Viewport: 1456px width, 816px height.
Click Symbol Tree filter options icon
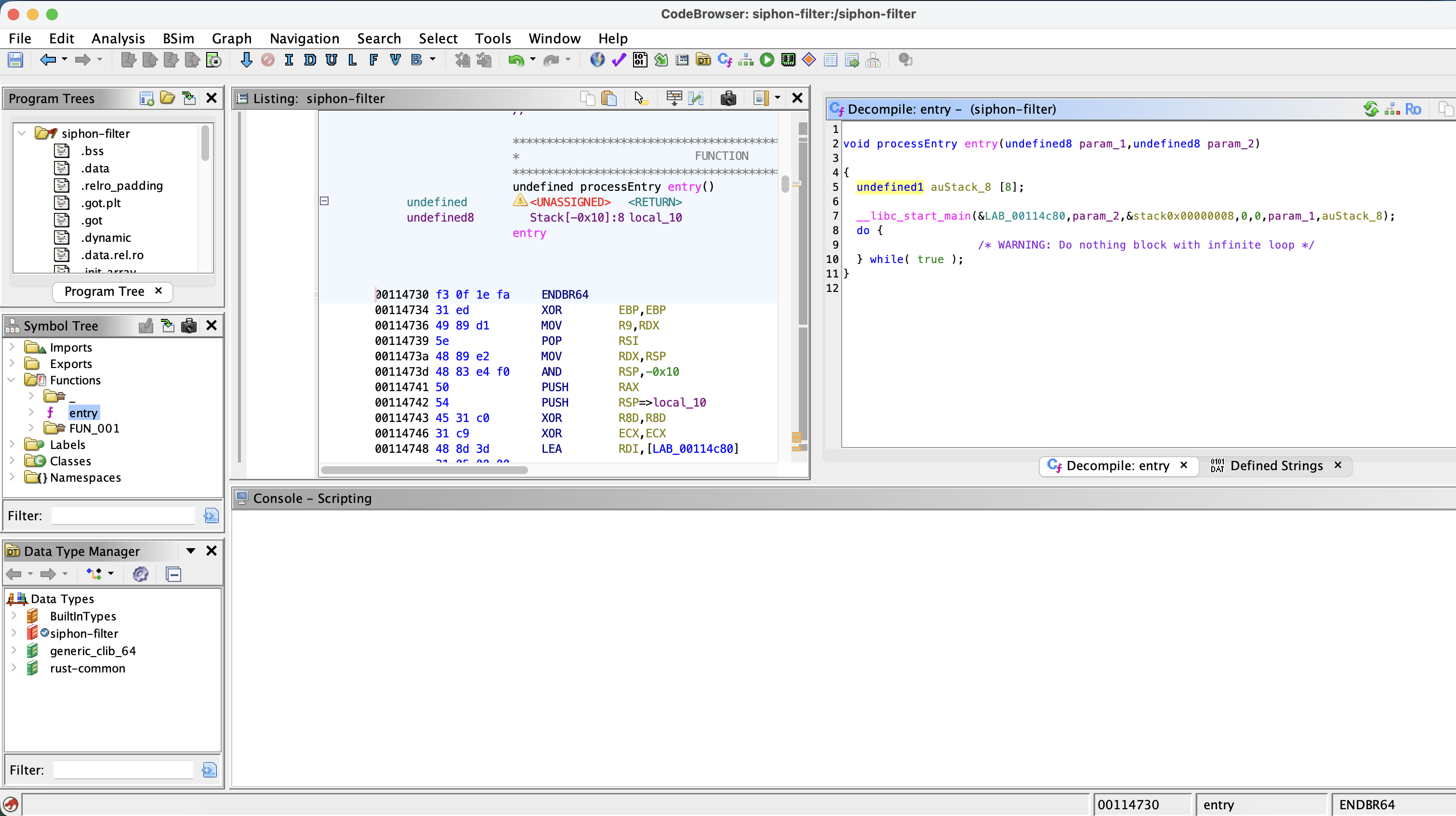[211, 515]
